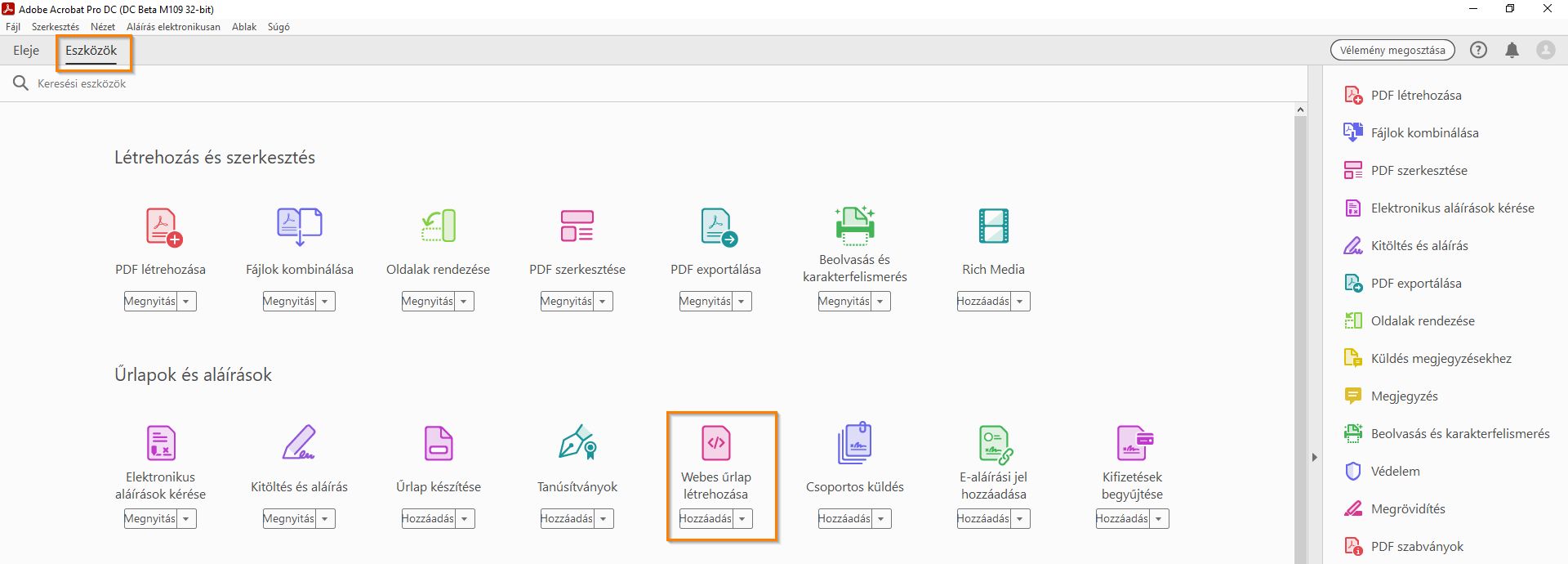Select the Tanúsítványok fountain pen icon
This screenshot has width=1568, height=564.
[x=577, y=442]
